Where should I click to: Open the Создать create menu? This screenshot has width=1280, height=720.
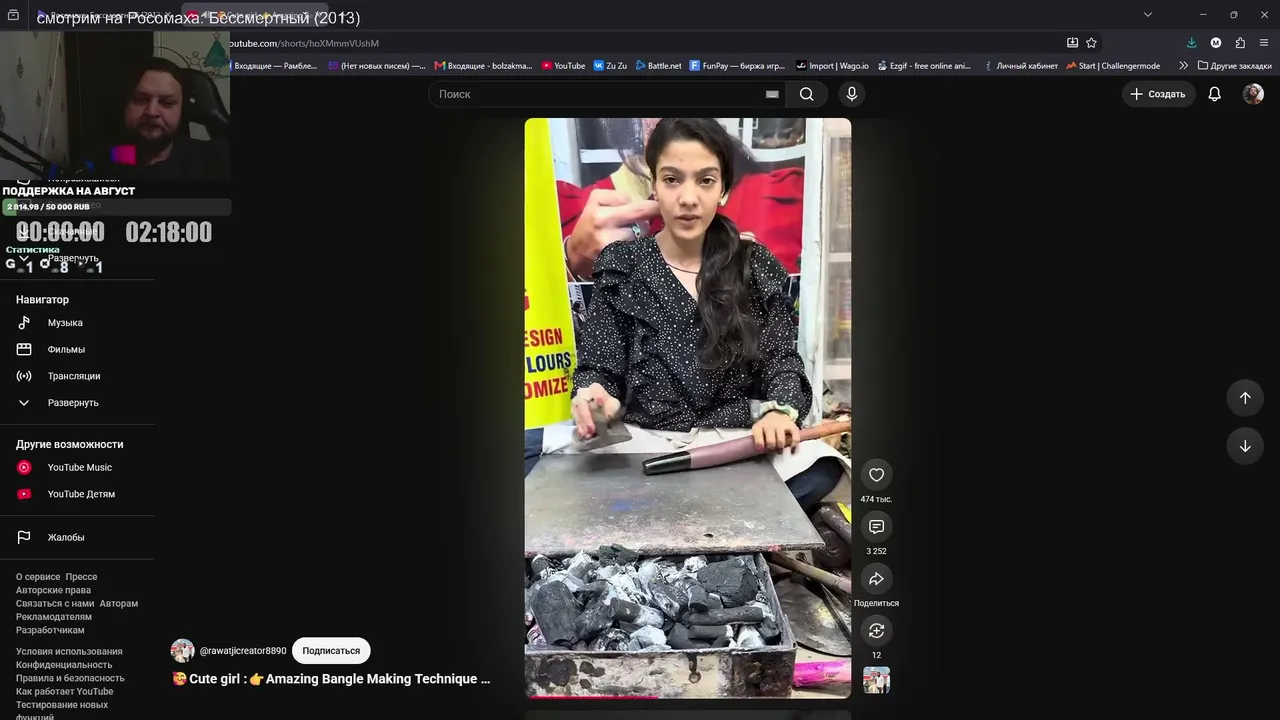click(1158, 94)
